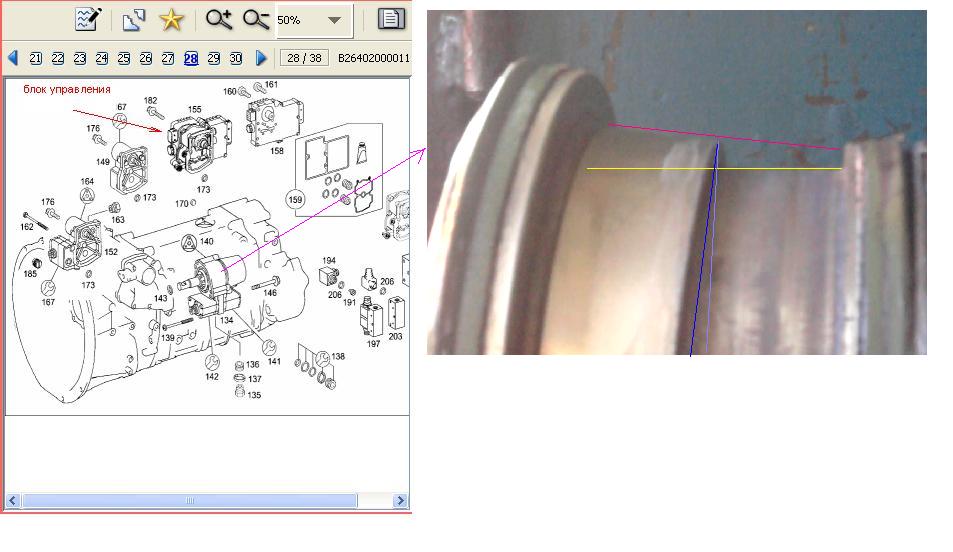Select circled part number 159
The height and width of the screenshot is (552, 953).
pos(295,199)
